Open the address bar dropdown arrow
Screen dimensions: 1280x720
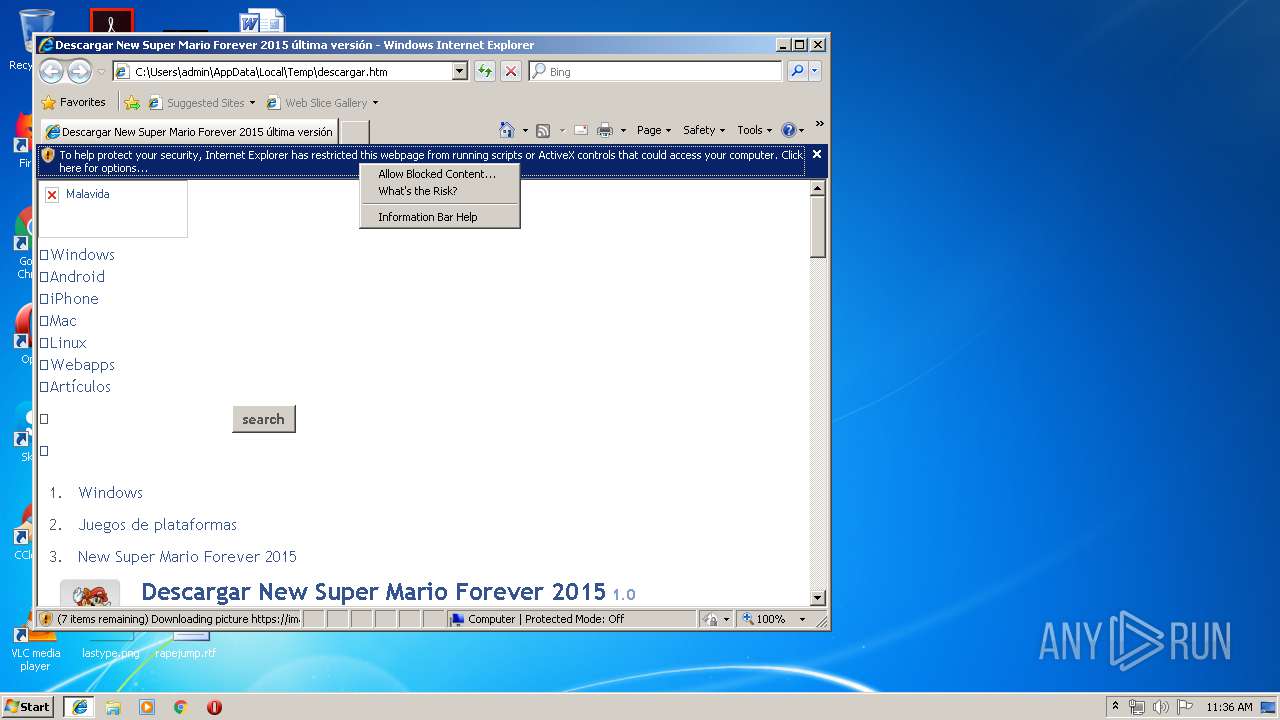point(459,71)
